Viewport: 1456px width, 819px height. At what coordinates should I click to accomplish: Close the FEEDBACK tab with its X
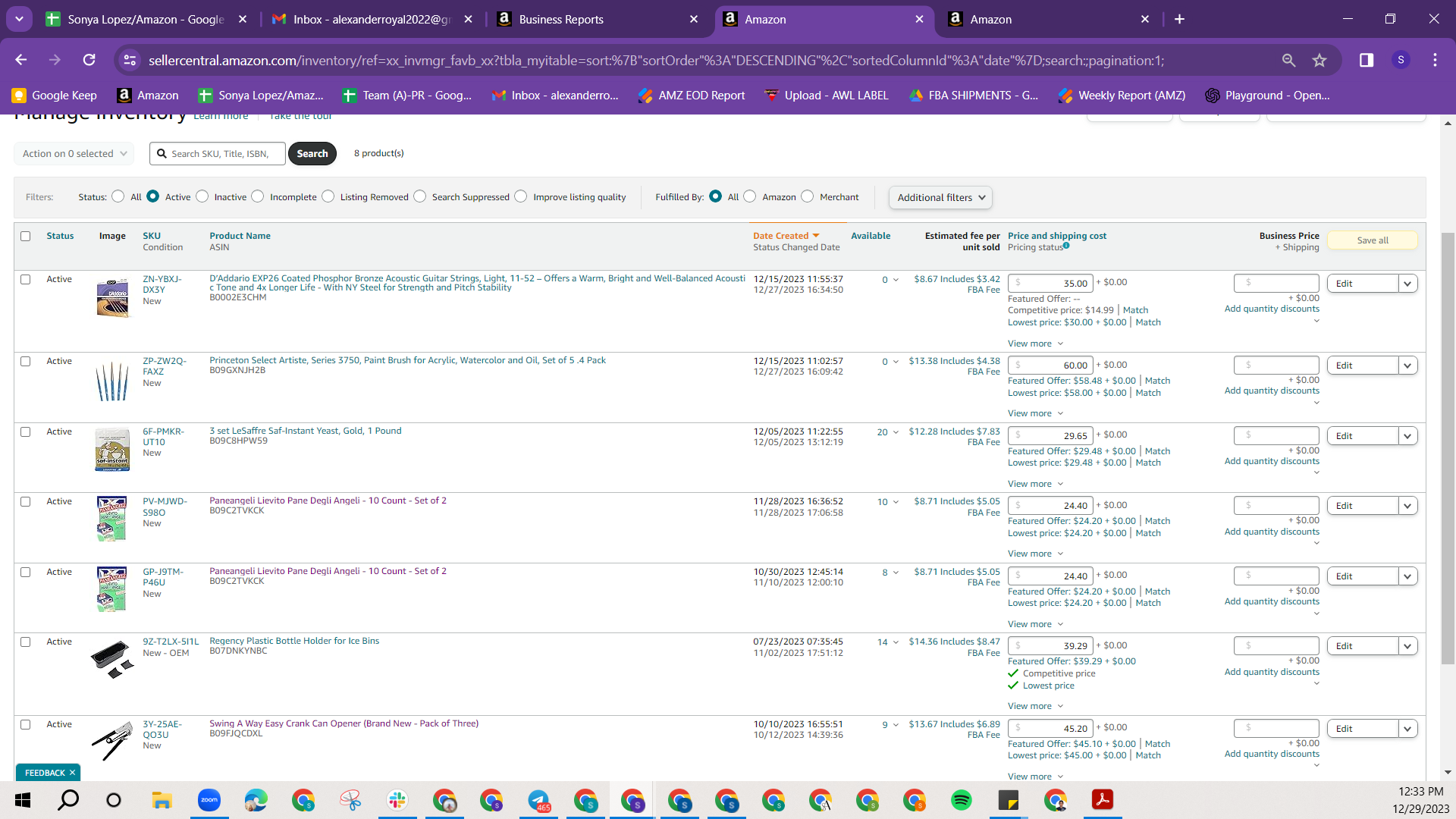pyautogui.click(x=72, y=773)
